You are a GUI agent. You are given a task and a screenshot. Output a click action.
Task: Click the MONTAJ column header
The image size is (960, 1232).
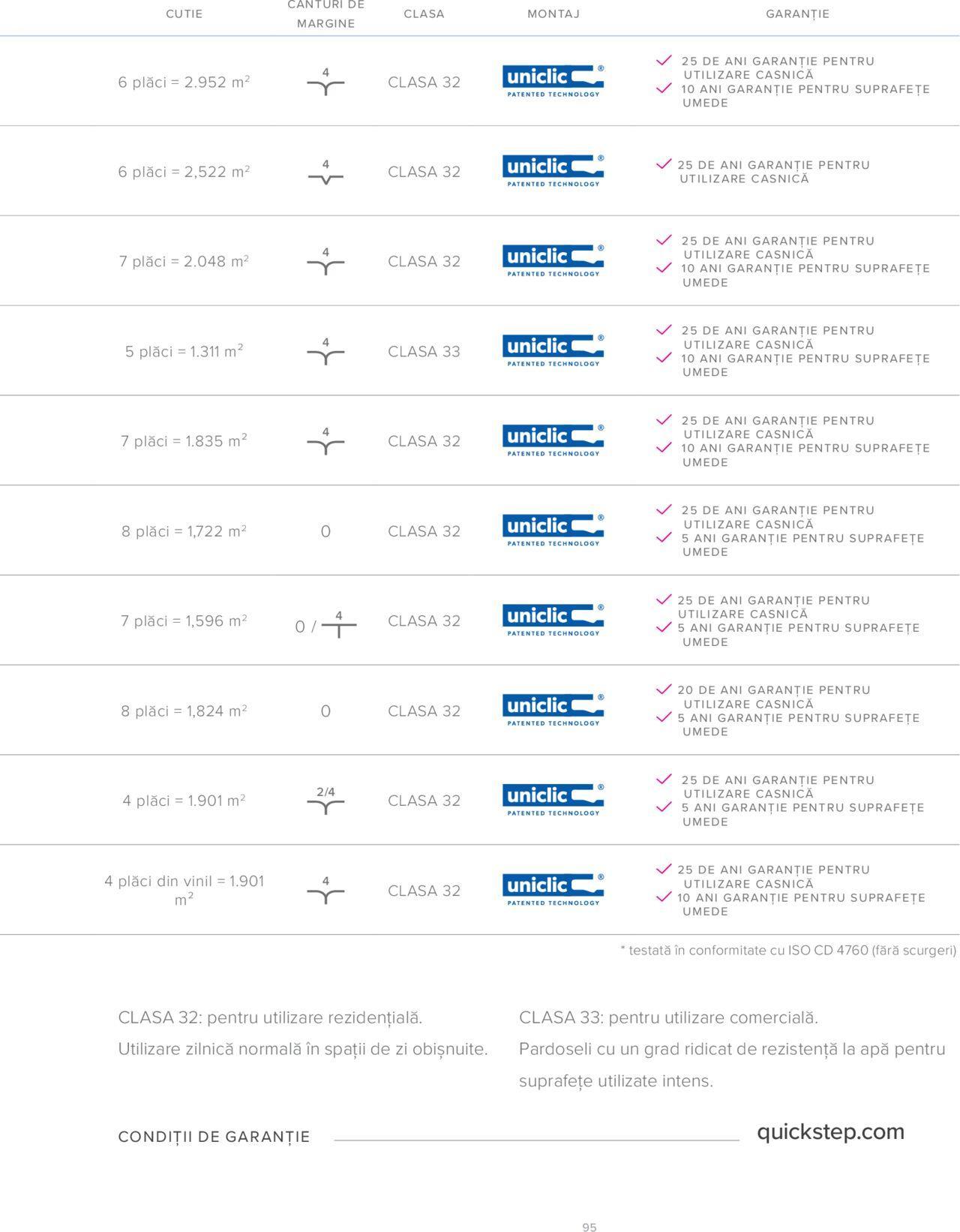[553, 14]
